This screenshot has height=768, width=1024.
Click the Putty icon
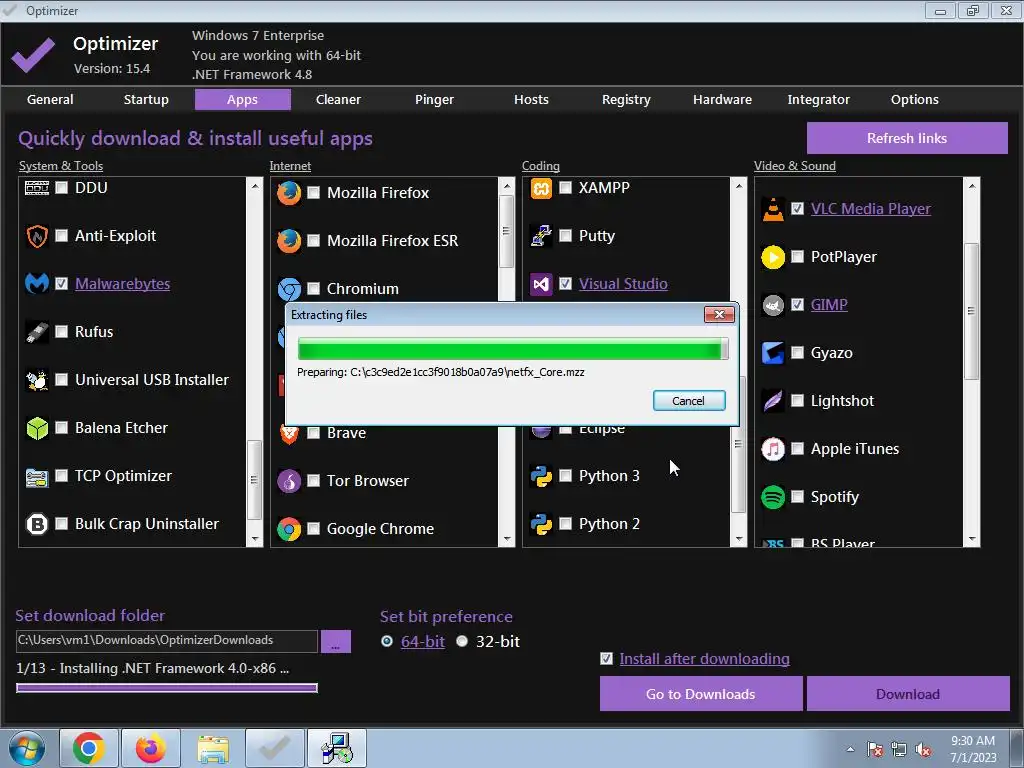click(541, 236)
